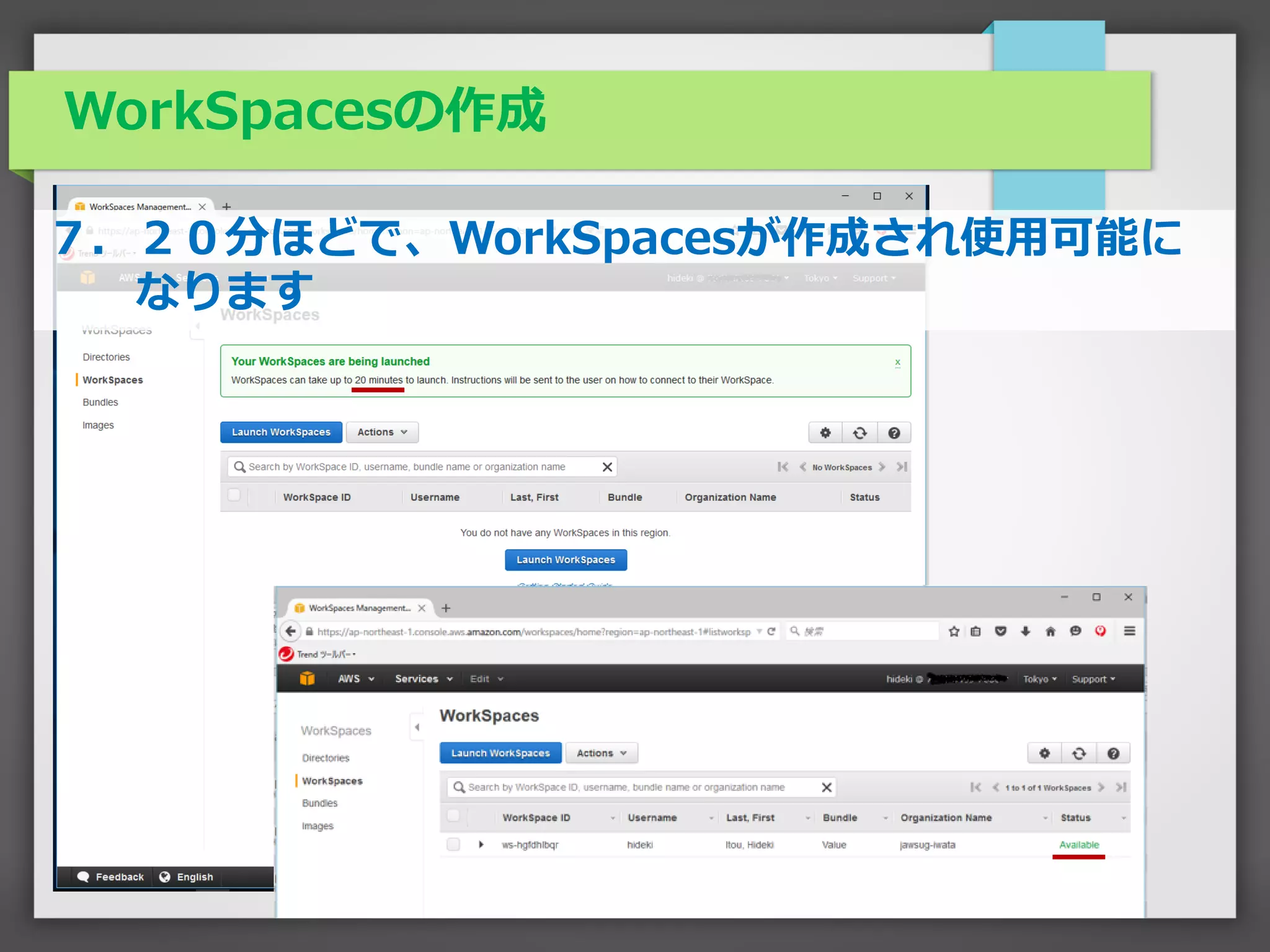Click centered Launch WorkSpaces button in back window

click(566, 560)
